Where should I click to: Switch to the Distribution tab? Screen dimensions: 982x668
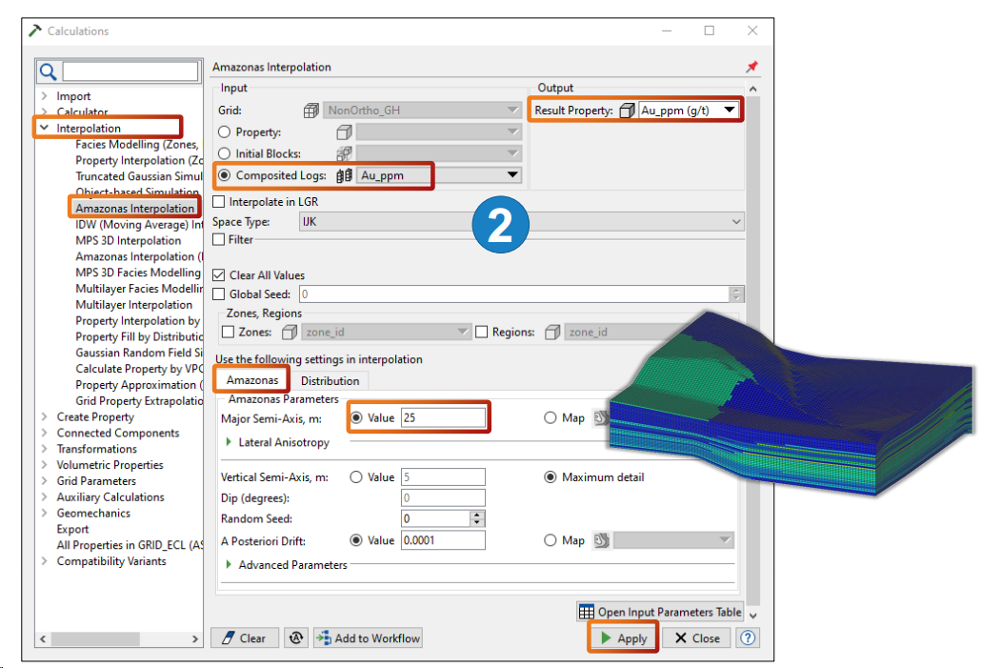330,381
